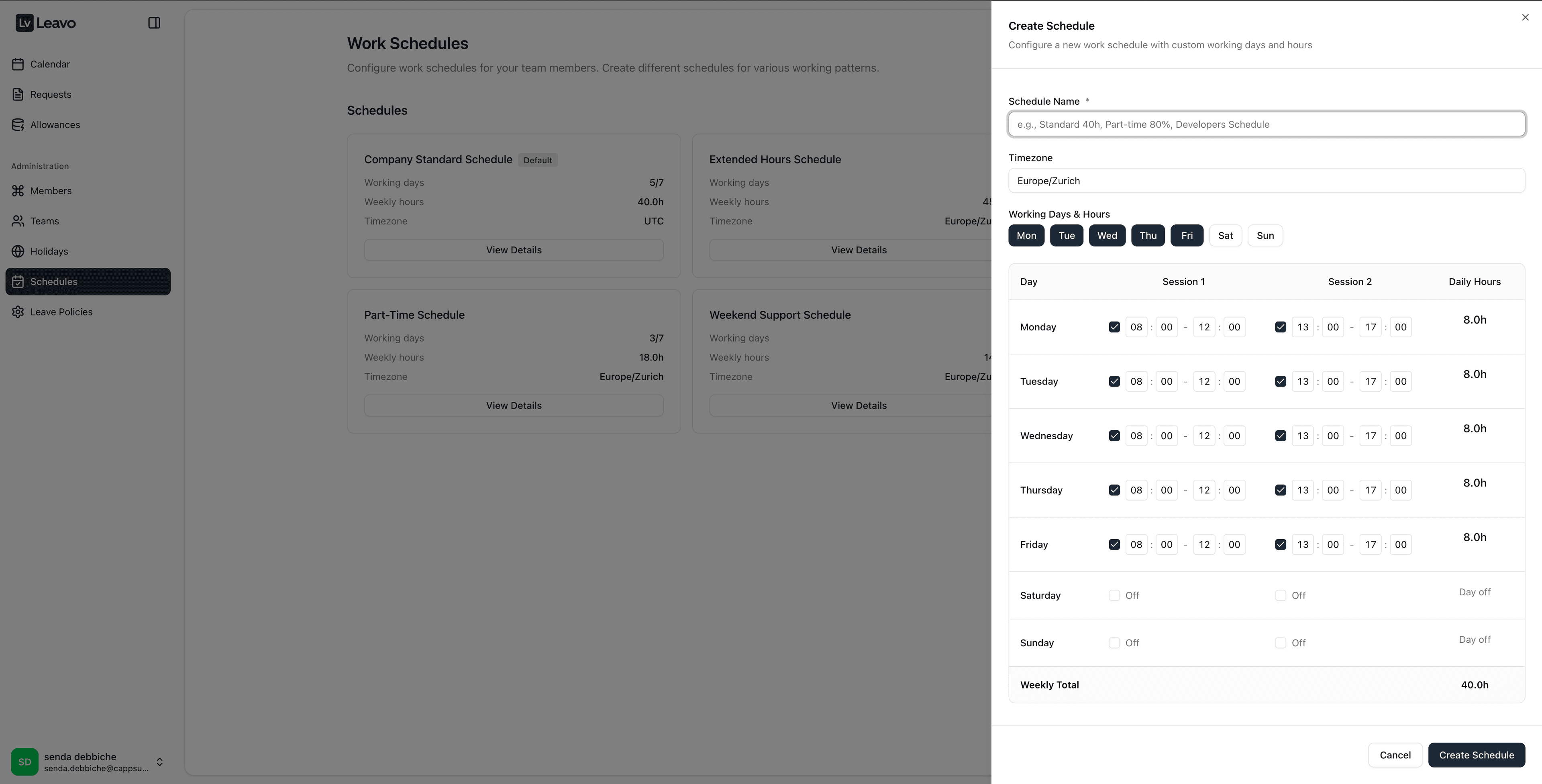
Task: Enable Sat as a working day
Action: tap(1225, 235)
